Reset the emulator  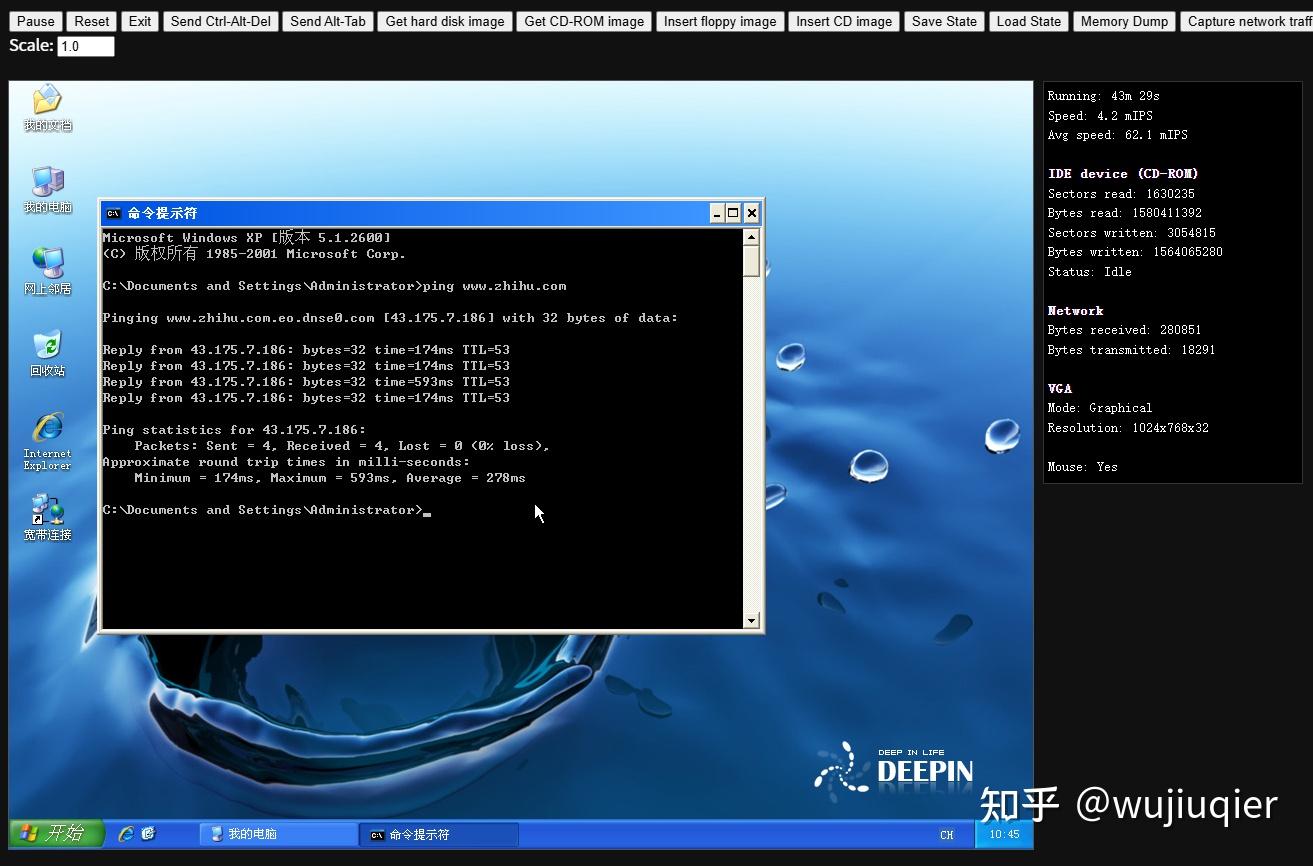91,21
